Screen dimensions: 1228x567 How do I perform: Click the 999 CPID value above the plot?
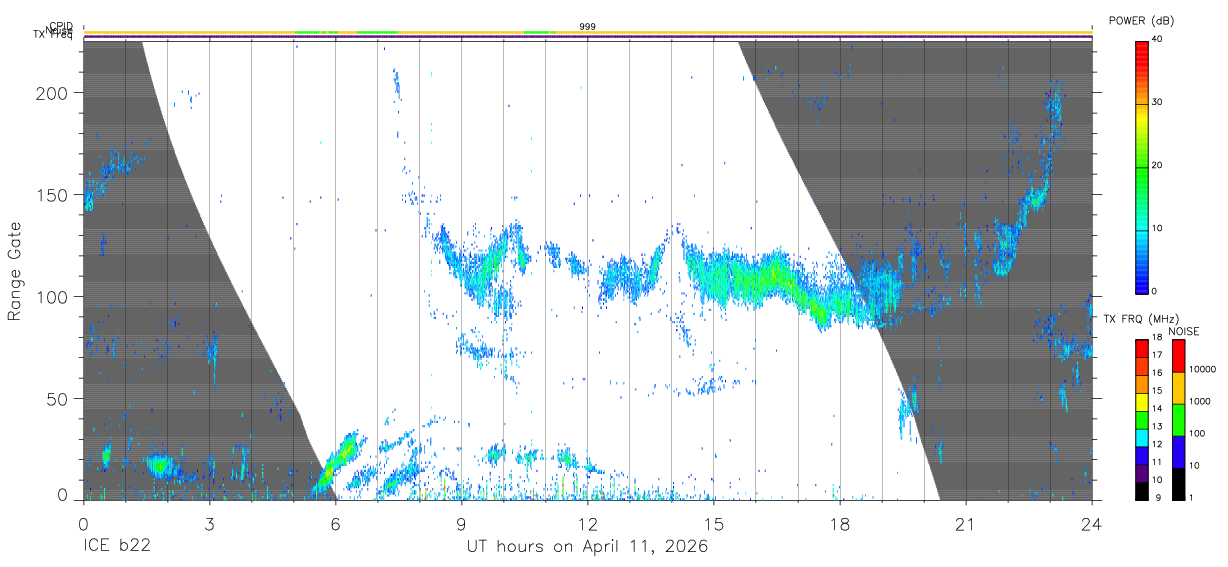[587, 26]
